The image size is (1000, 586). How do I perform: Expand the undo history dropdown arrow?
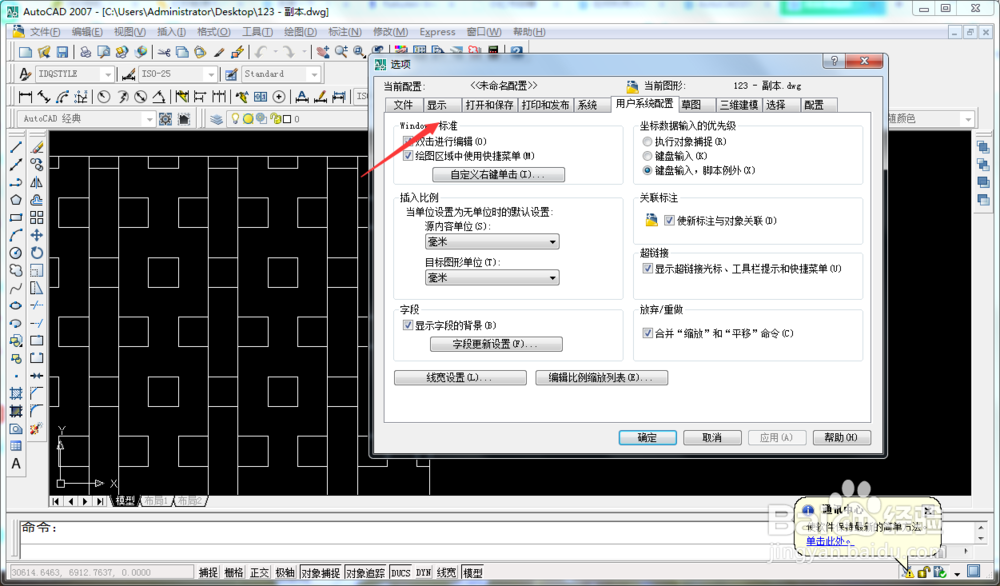point(276,52)
